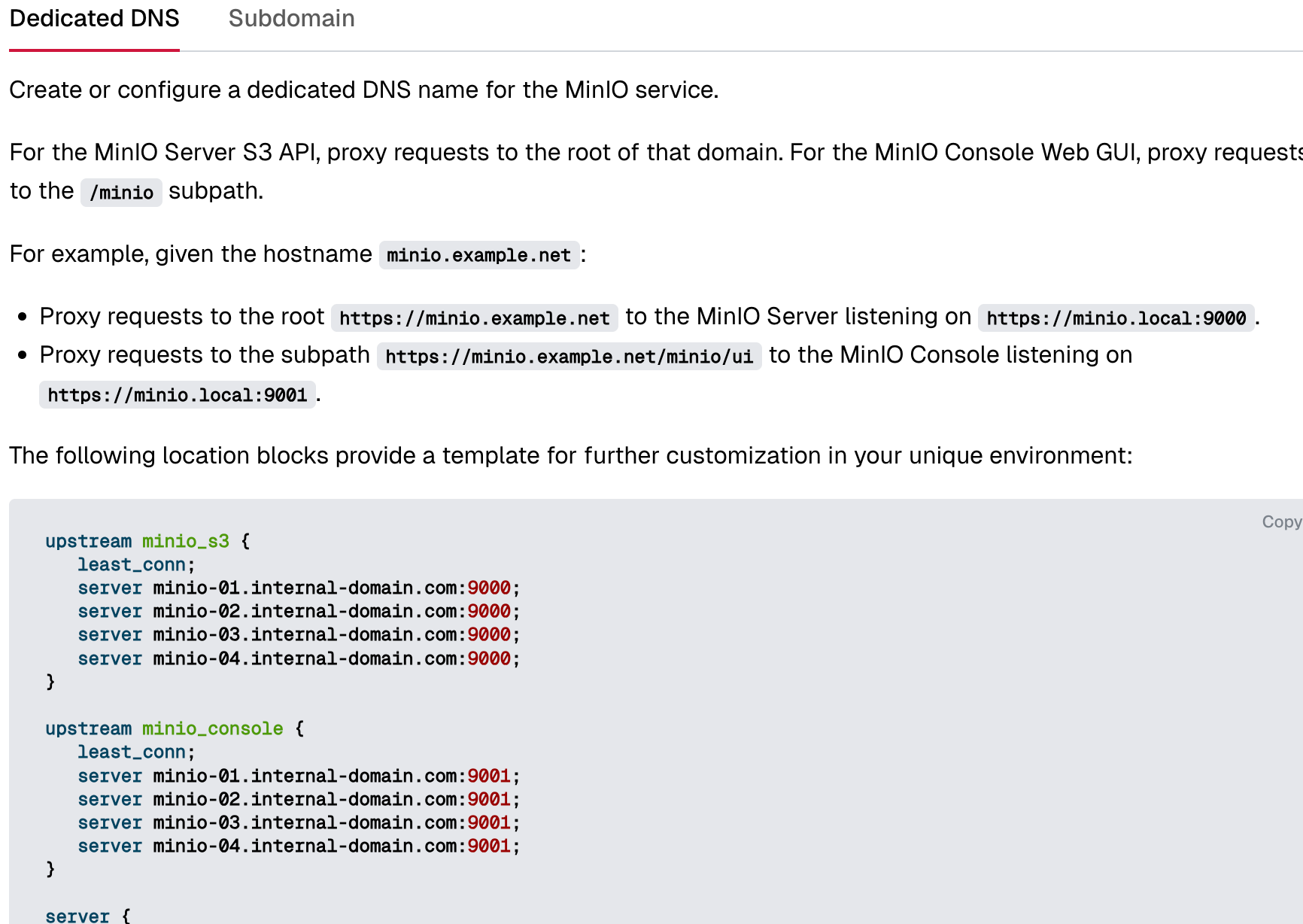Screen dimensions: 1303x924
Task: Switch to the Subdomain tab
Action: [291, 19]
